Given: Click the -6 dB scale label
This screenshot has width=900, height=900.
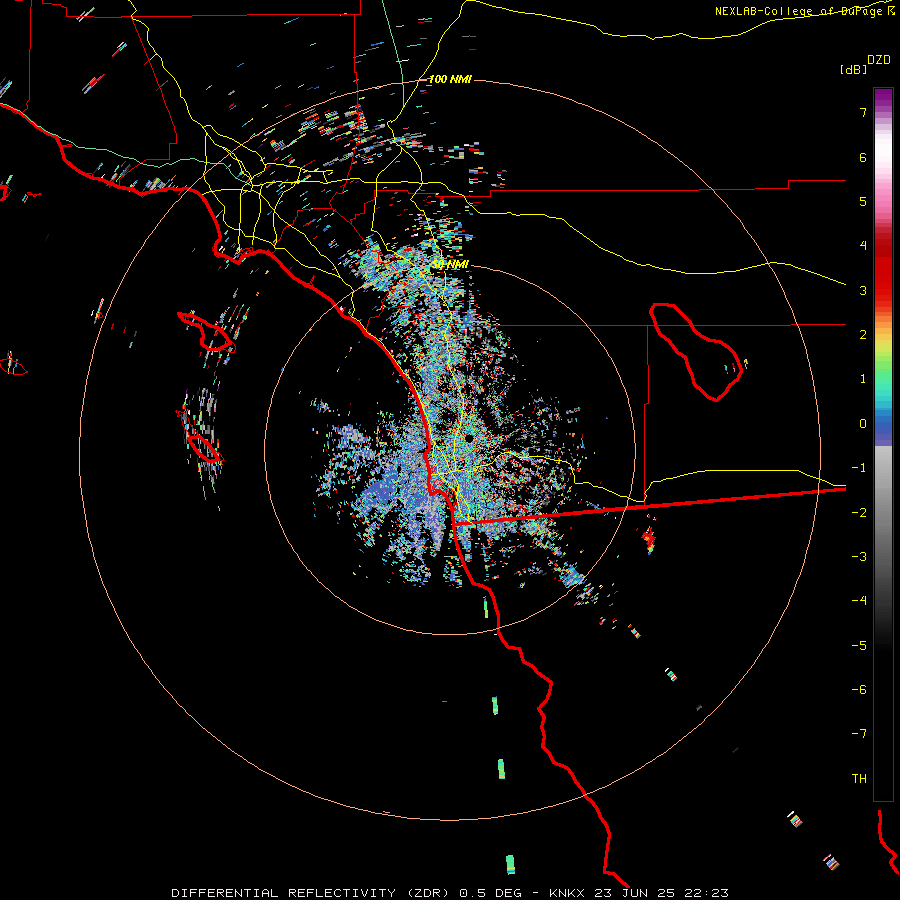Looking at the screenshot, I should click(x=859, y=689).
